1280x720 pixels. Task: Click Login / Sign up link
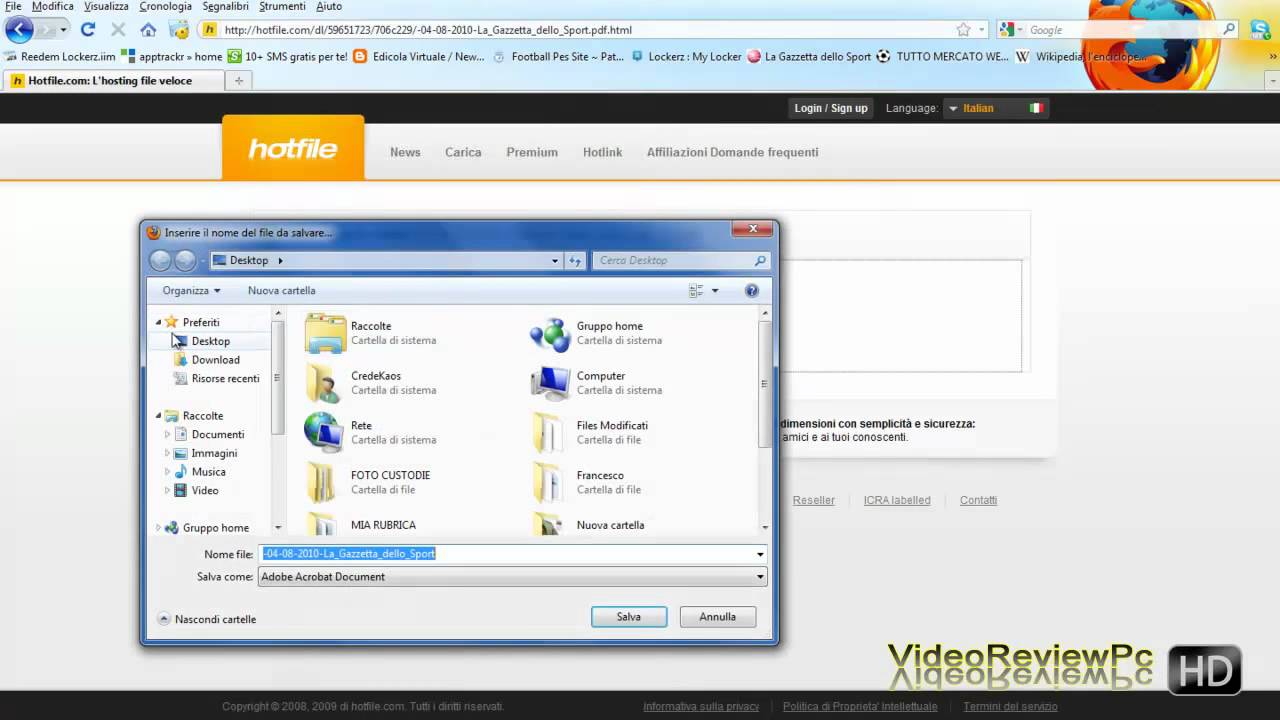point(831,108)
